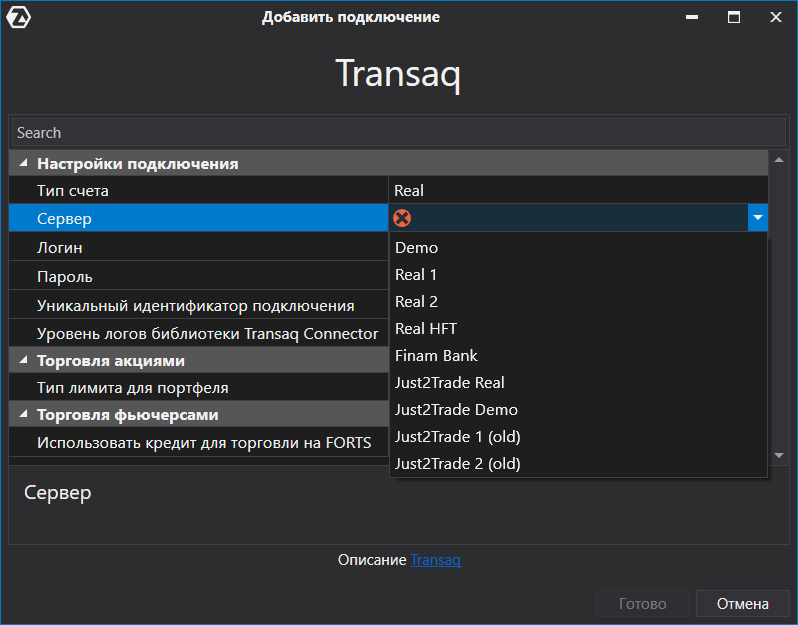798x625 pixels.
Task: Pick Just2Trade Real server
Action: 578,382
